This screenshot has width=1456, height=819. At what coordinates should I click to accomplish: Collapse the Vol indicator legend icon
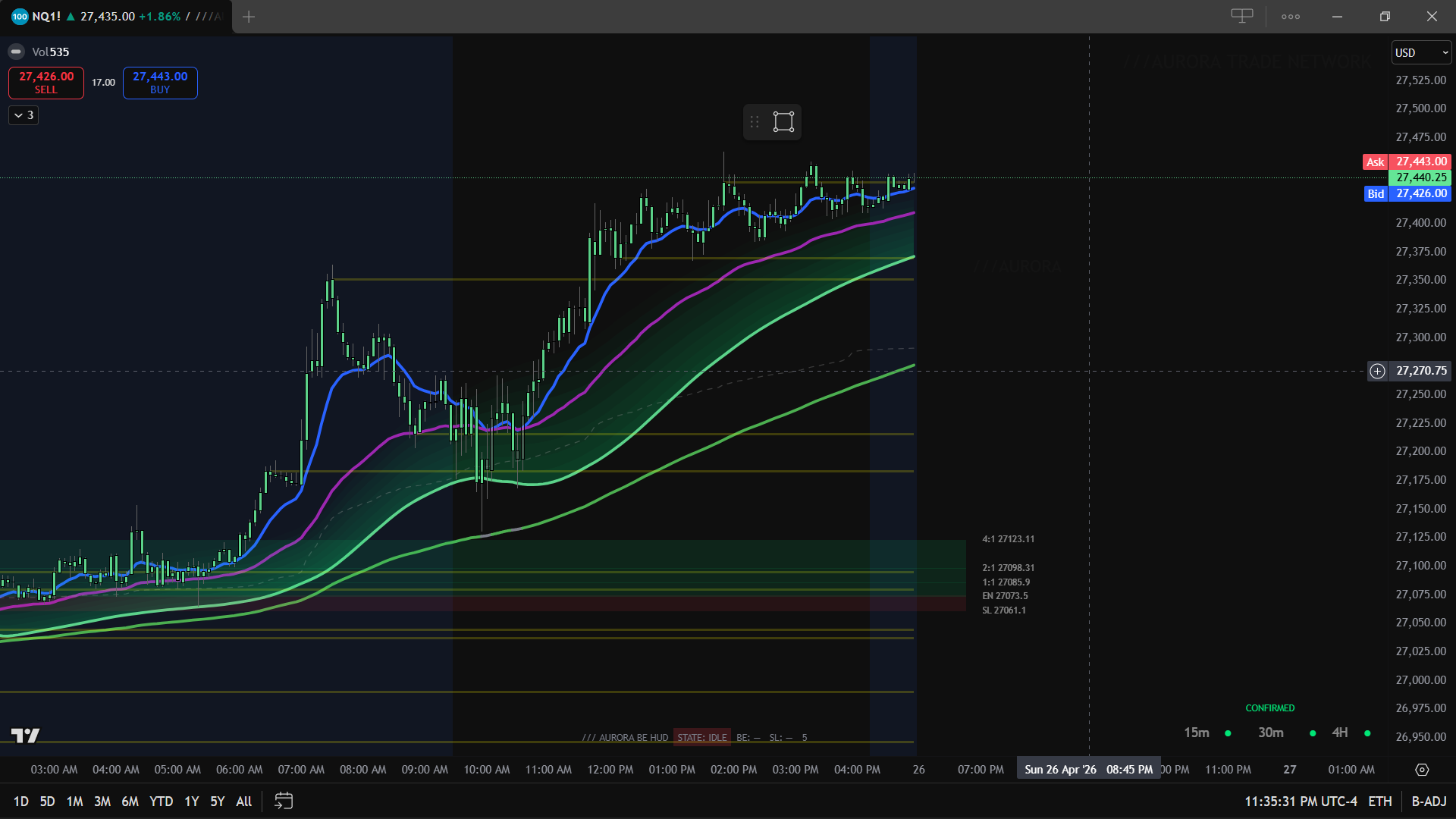[x=16, y=52]
